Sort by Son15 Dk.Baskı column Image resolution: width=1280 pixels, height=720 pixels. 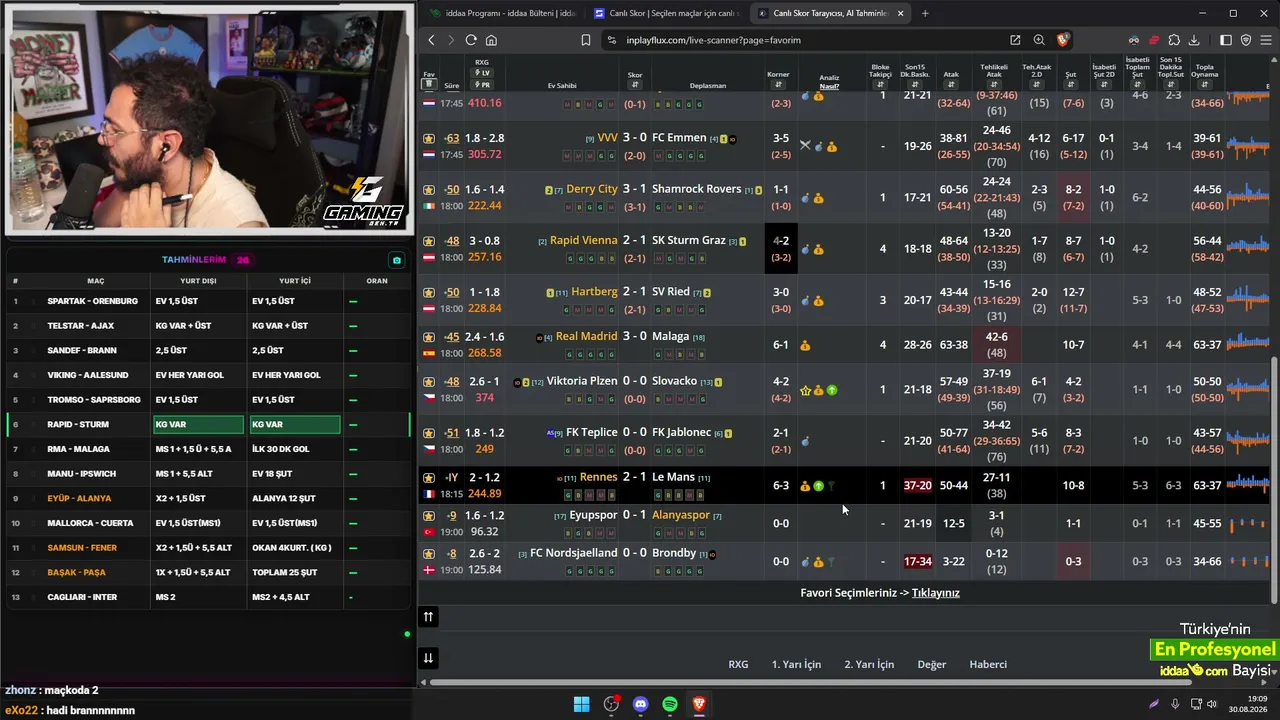[x=915, y=84]
